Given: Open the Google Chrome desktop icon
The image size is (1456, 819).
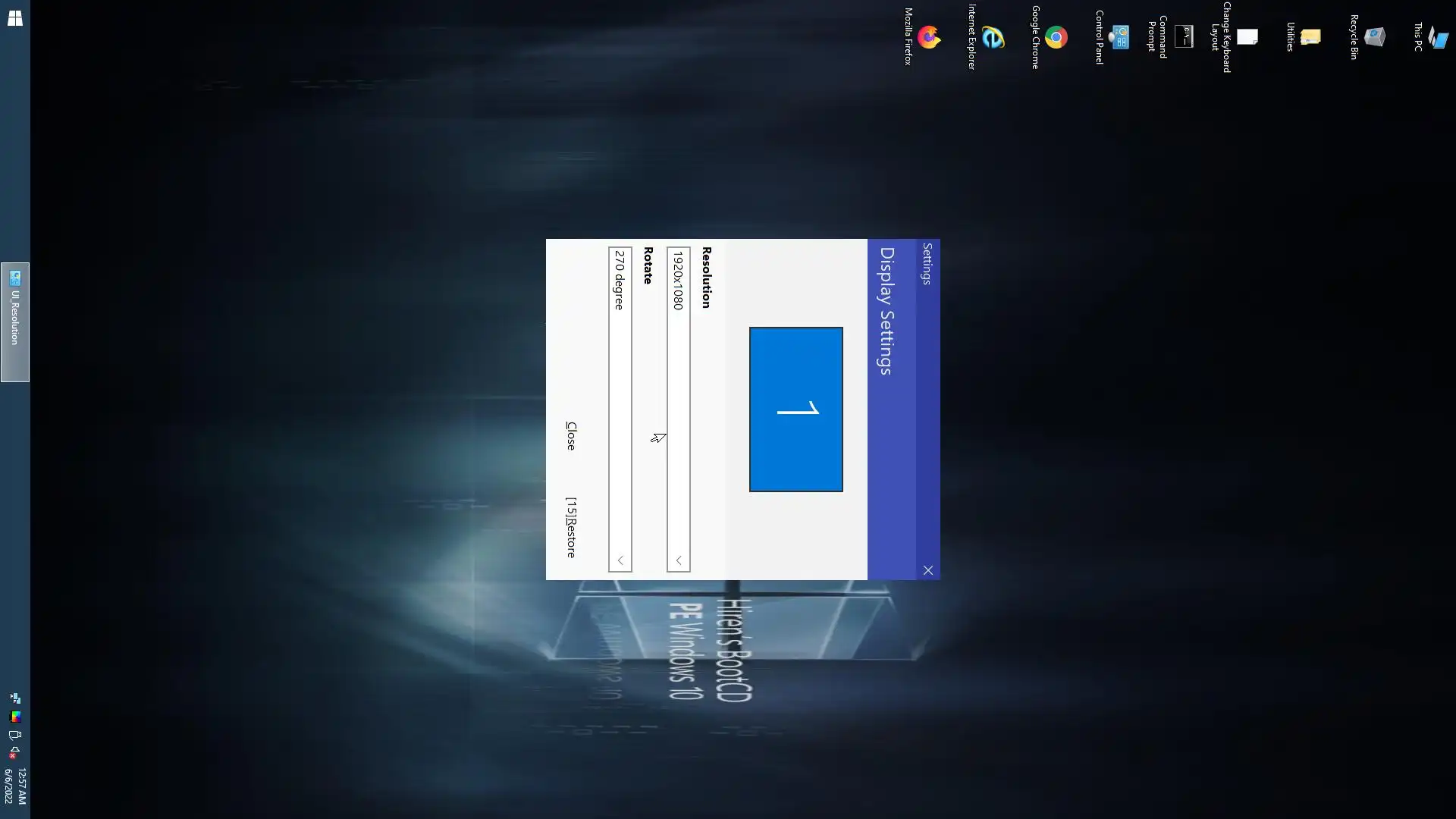Looking at the screenshot, I should [x=1056, y=36].
